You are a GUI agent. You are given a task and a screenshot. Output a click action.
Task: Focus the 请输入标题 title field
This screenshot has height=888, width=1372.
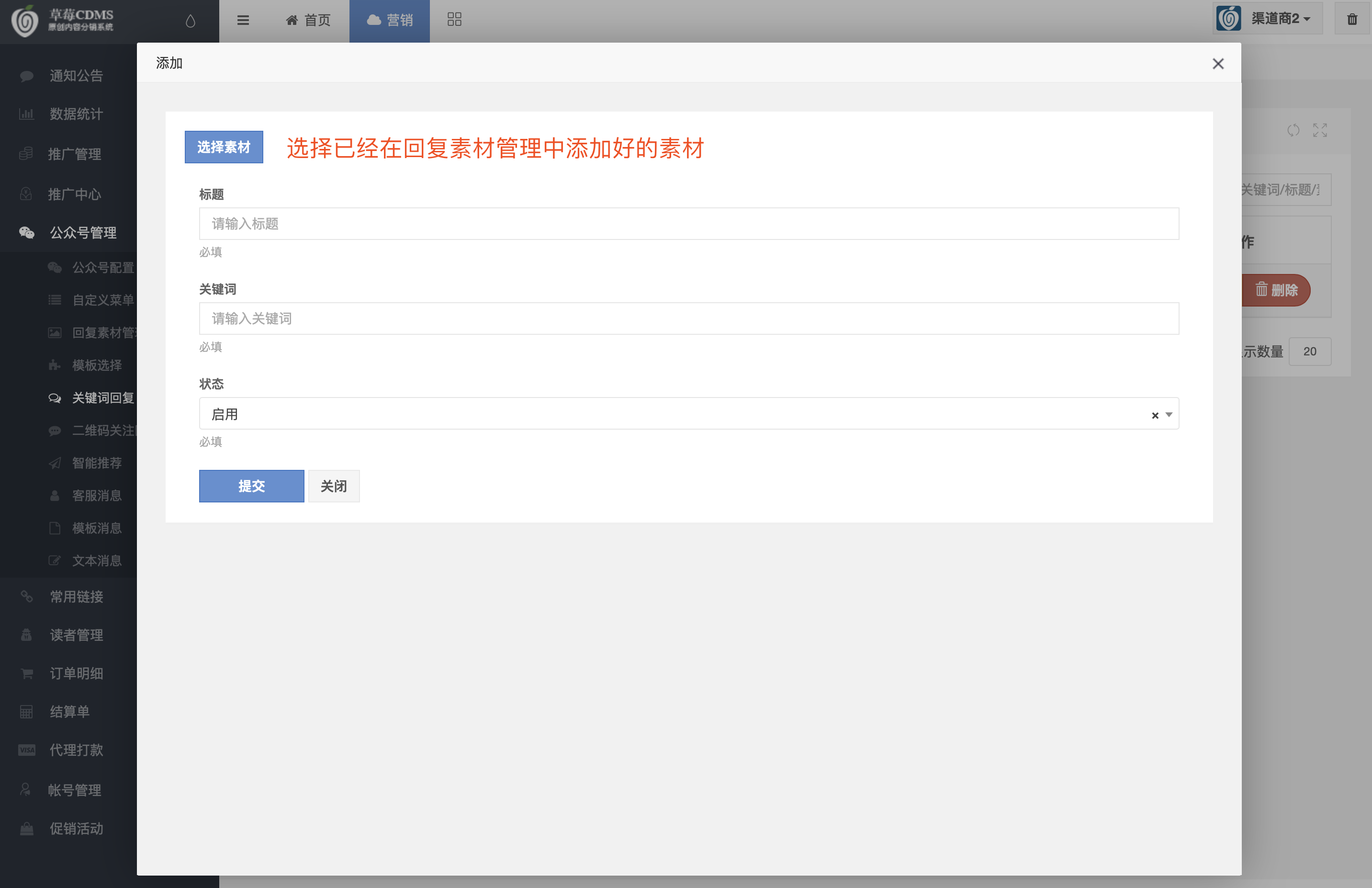[688, 224]
